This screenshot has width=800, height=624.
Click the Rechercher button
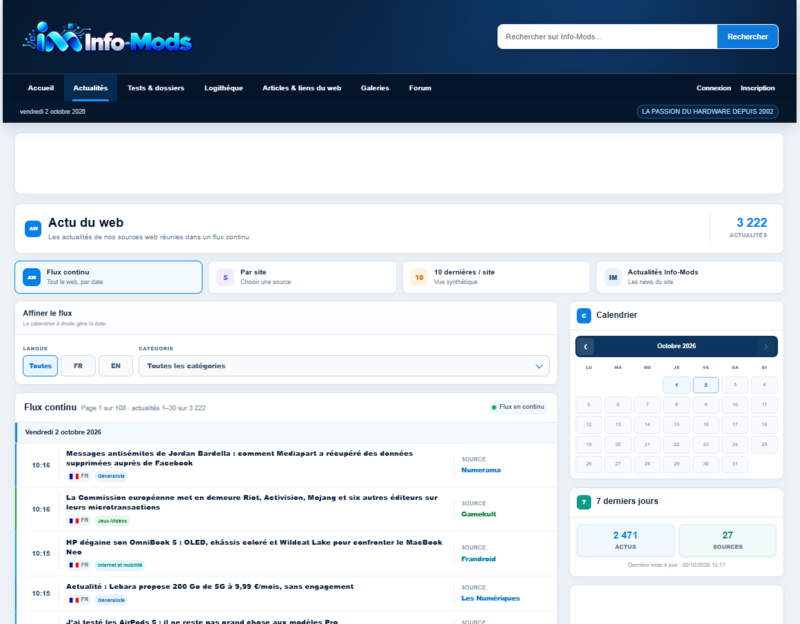pos(747,37)
